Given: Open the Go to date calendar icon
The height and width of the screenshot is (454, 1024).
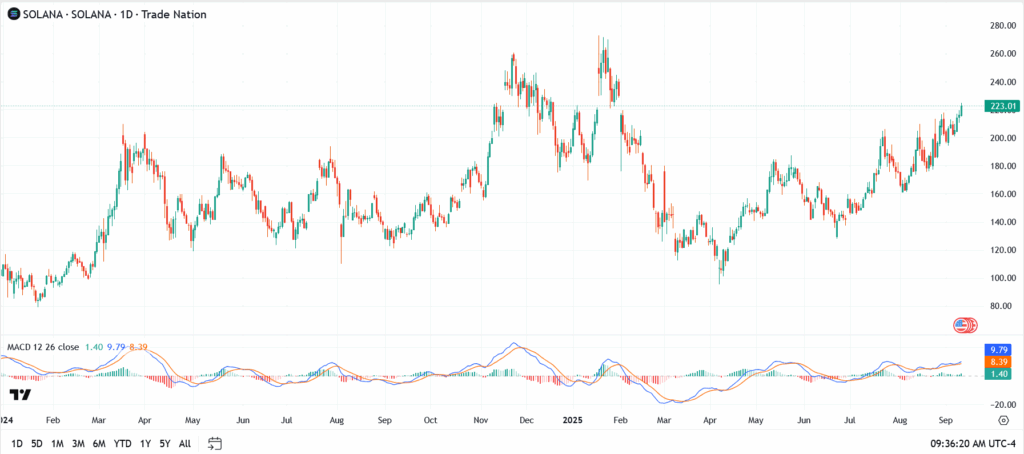Looking at the screenshot, I should point(215,442).
